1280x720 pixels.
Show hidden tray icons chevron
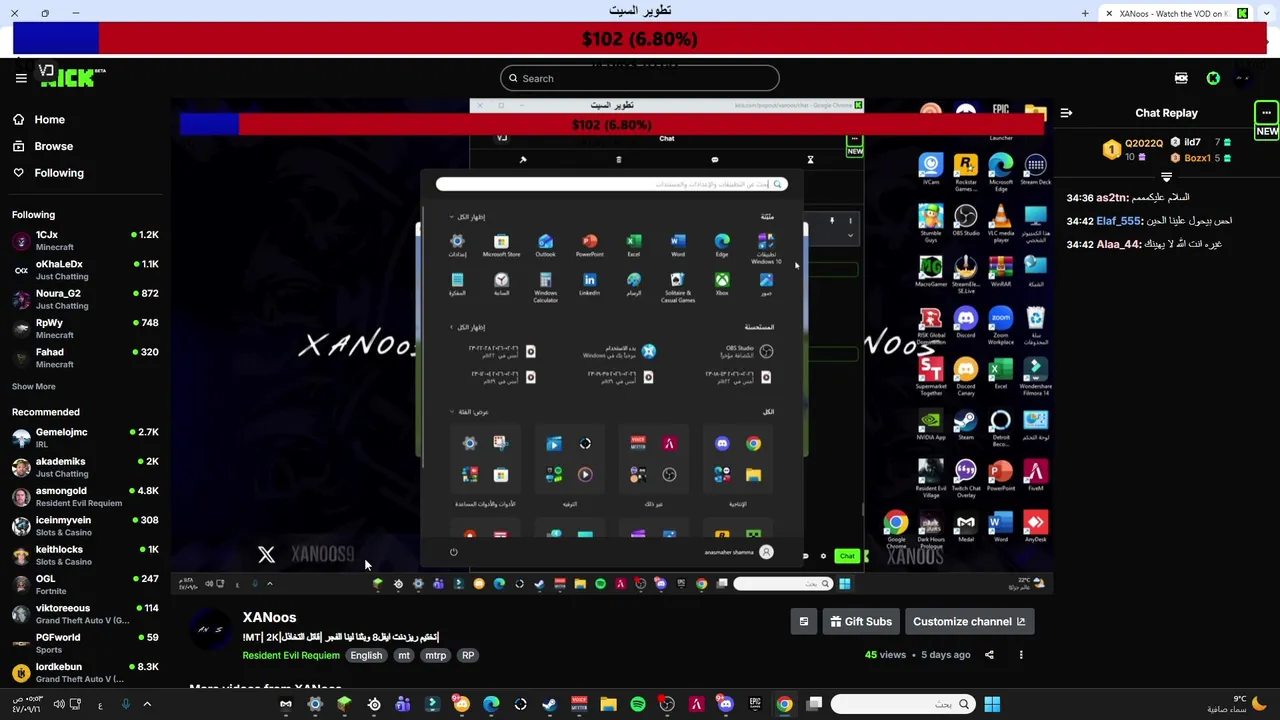tap(146, 704)
